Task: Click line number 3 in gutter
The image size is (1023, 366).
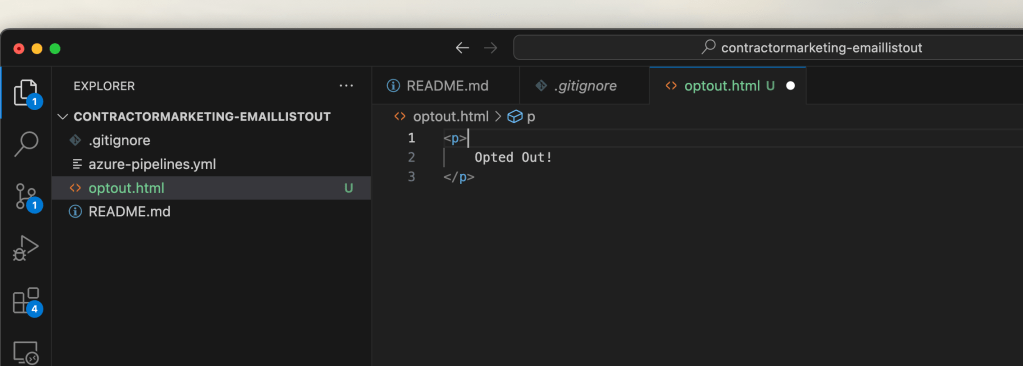Action: pyautogui.click(x=411, y=177)
